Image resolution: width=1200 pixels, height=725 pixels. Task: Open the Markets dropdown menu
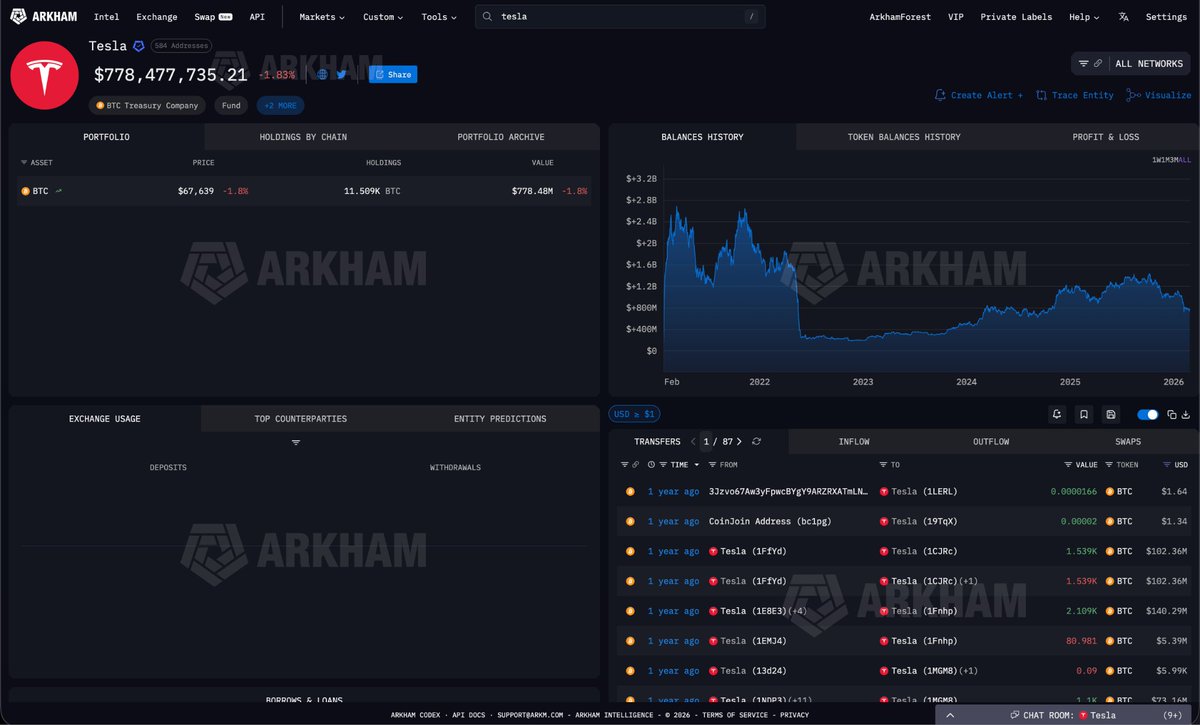(x=321, y=17)
